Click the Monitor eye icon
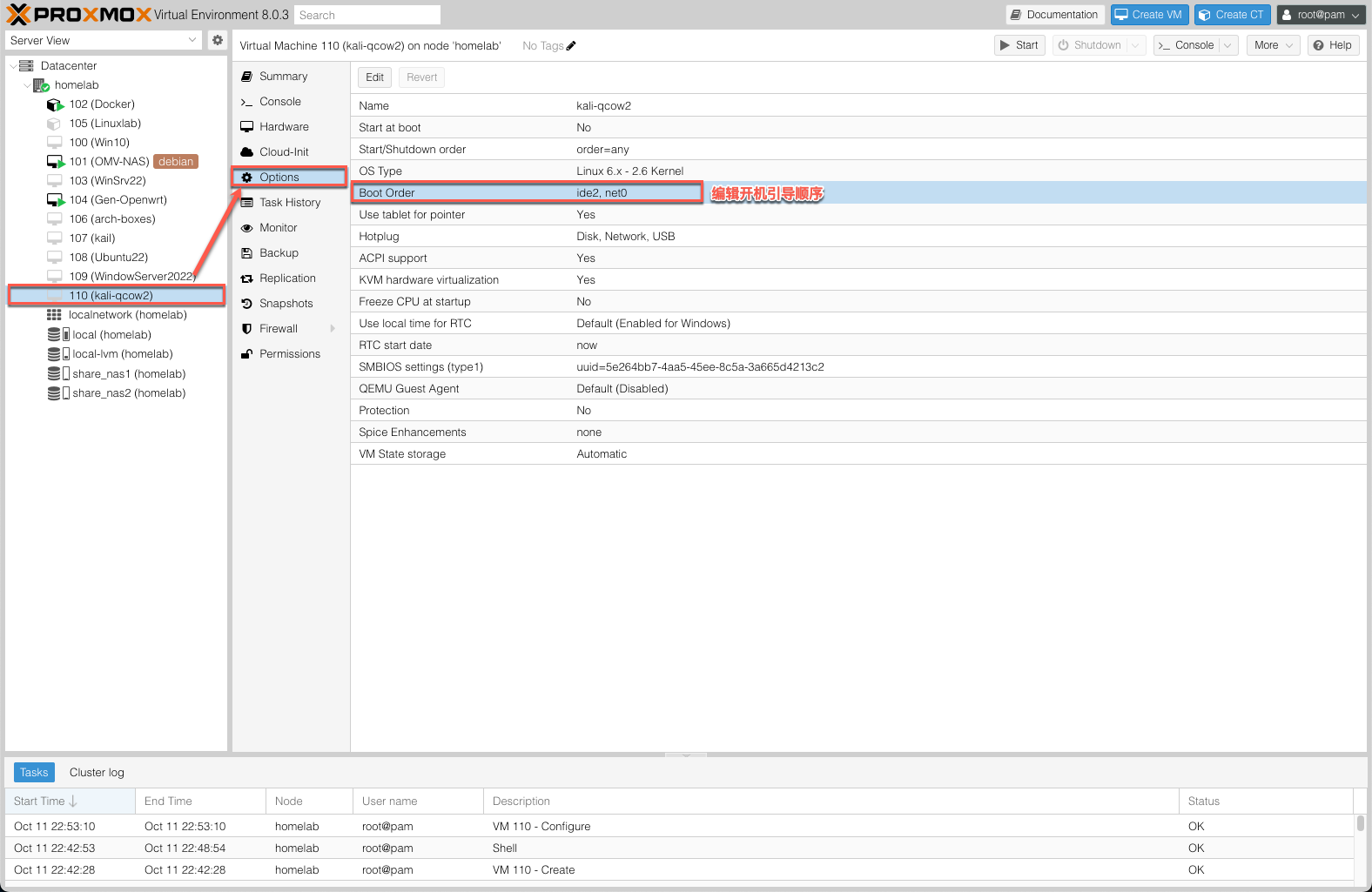Viewport: 1372px width, 892px height. 247,228
